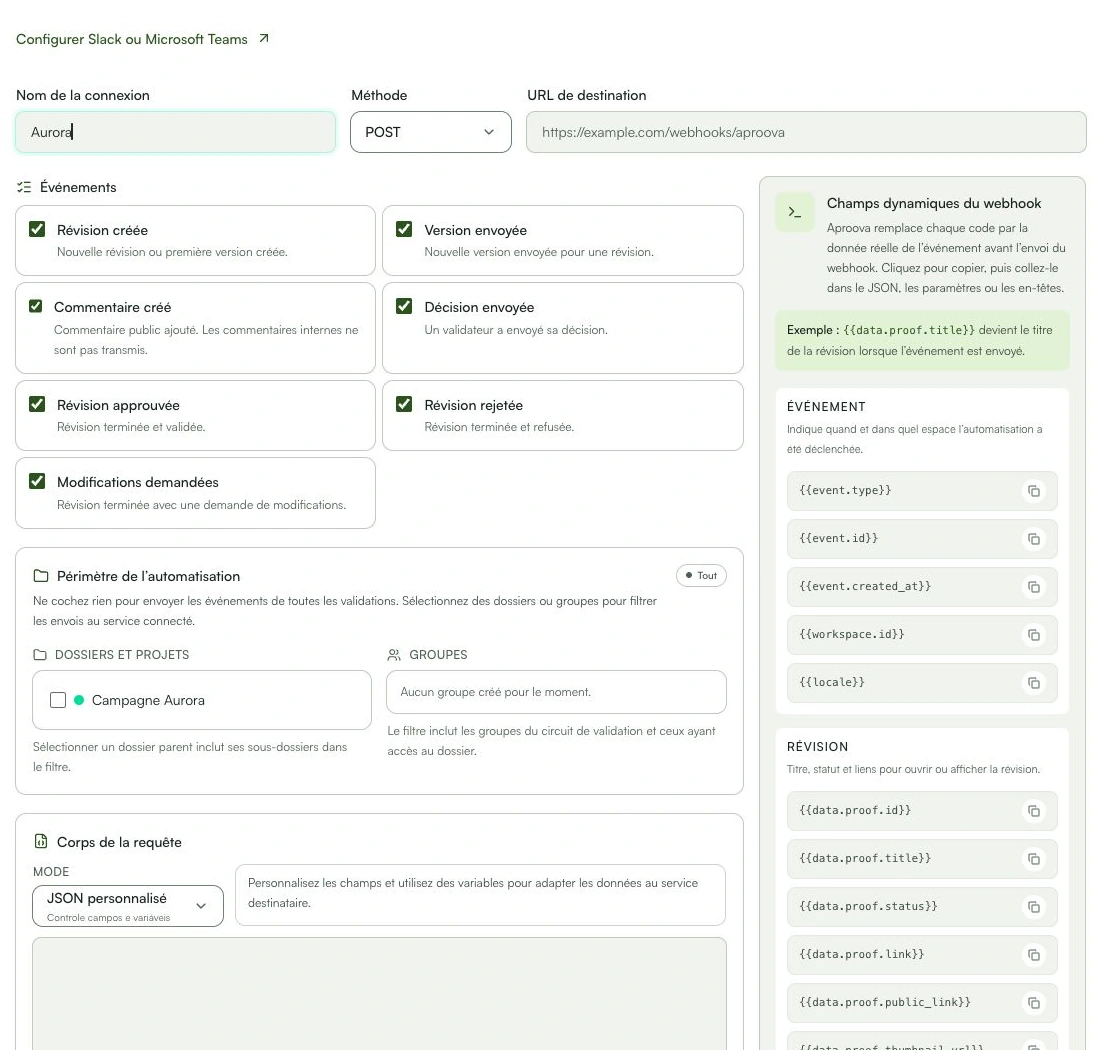Focus the Nom de la connexion field
1102x1050 pixels.
(176, 132)
